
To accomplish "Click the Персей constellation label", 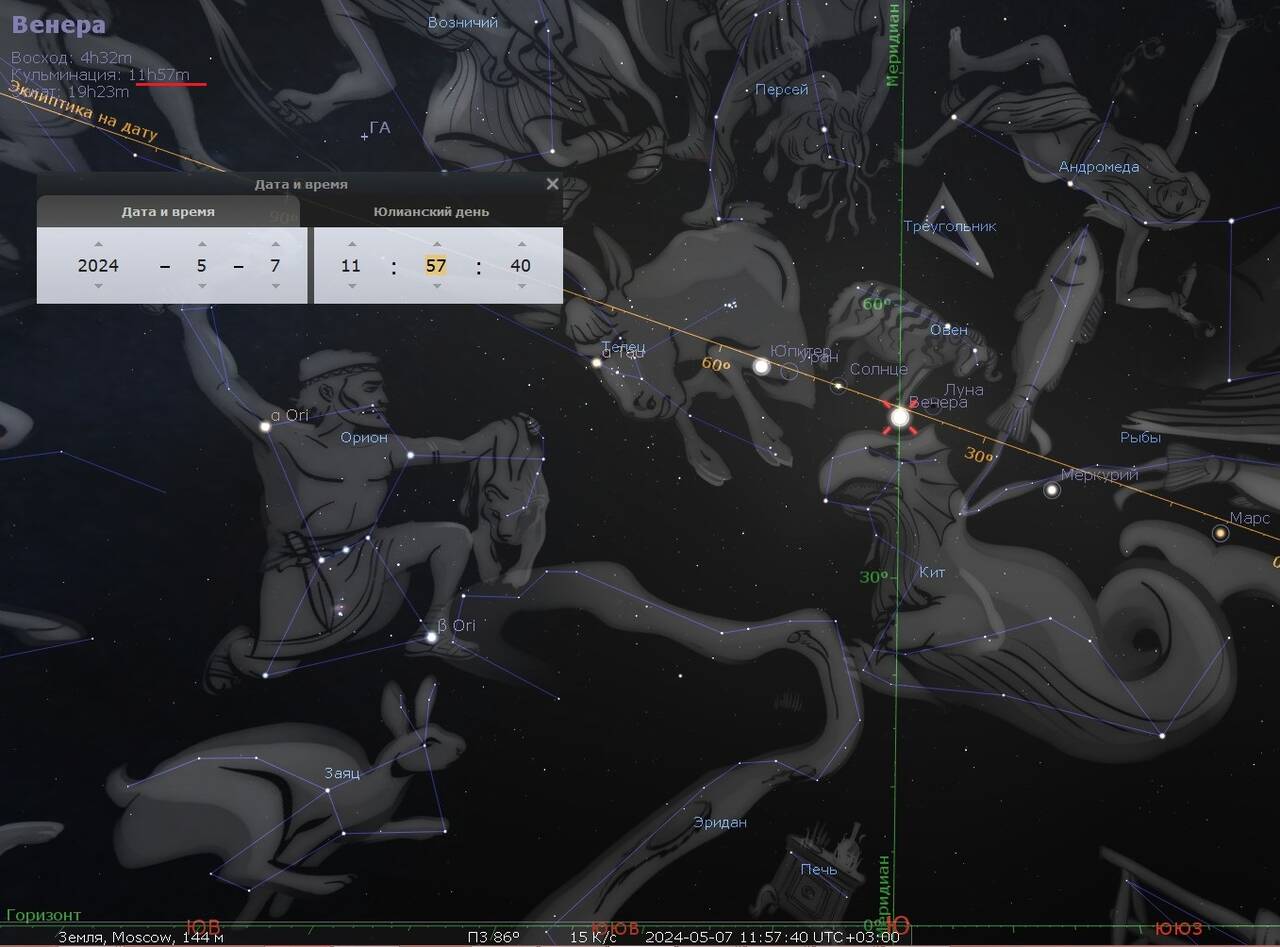I will click(781, 90).
